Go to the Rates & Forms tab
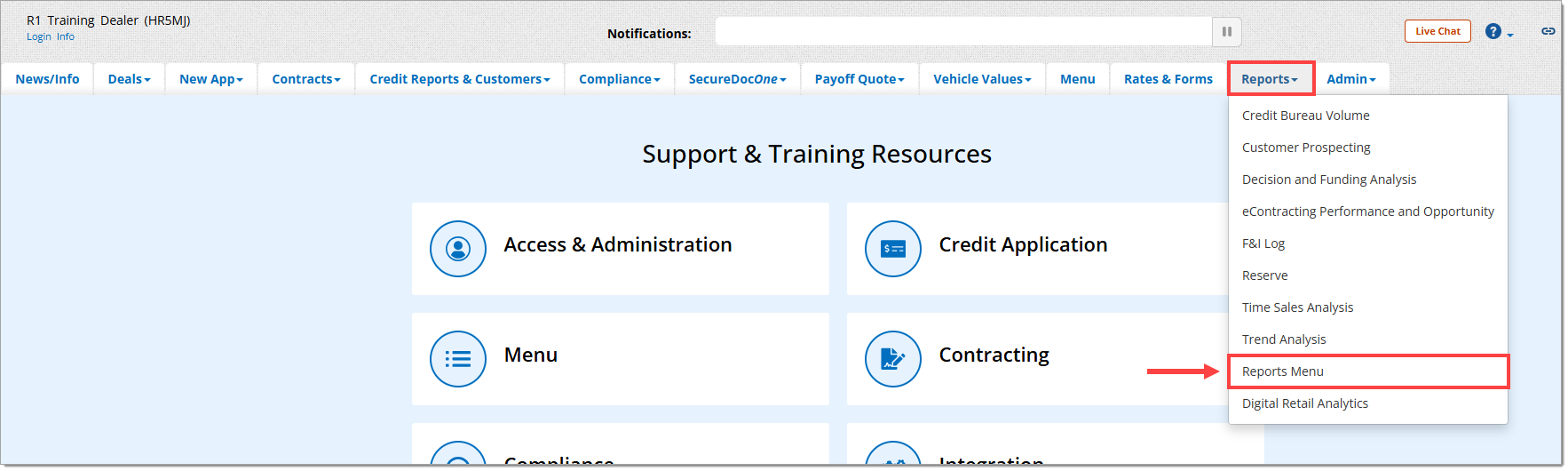Image resolution: width=1568 pixels, height=471 pixels. [x=1168, y=79]
